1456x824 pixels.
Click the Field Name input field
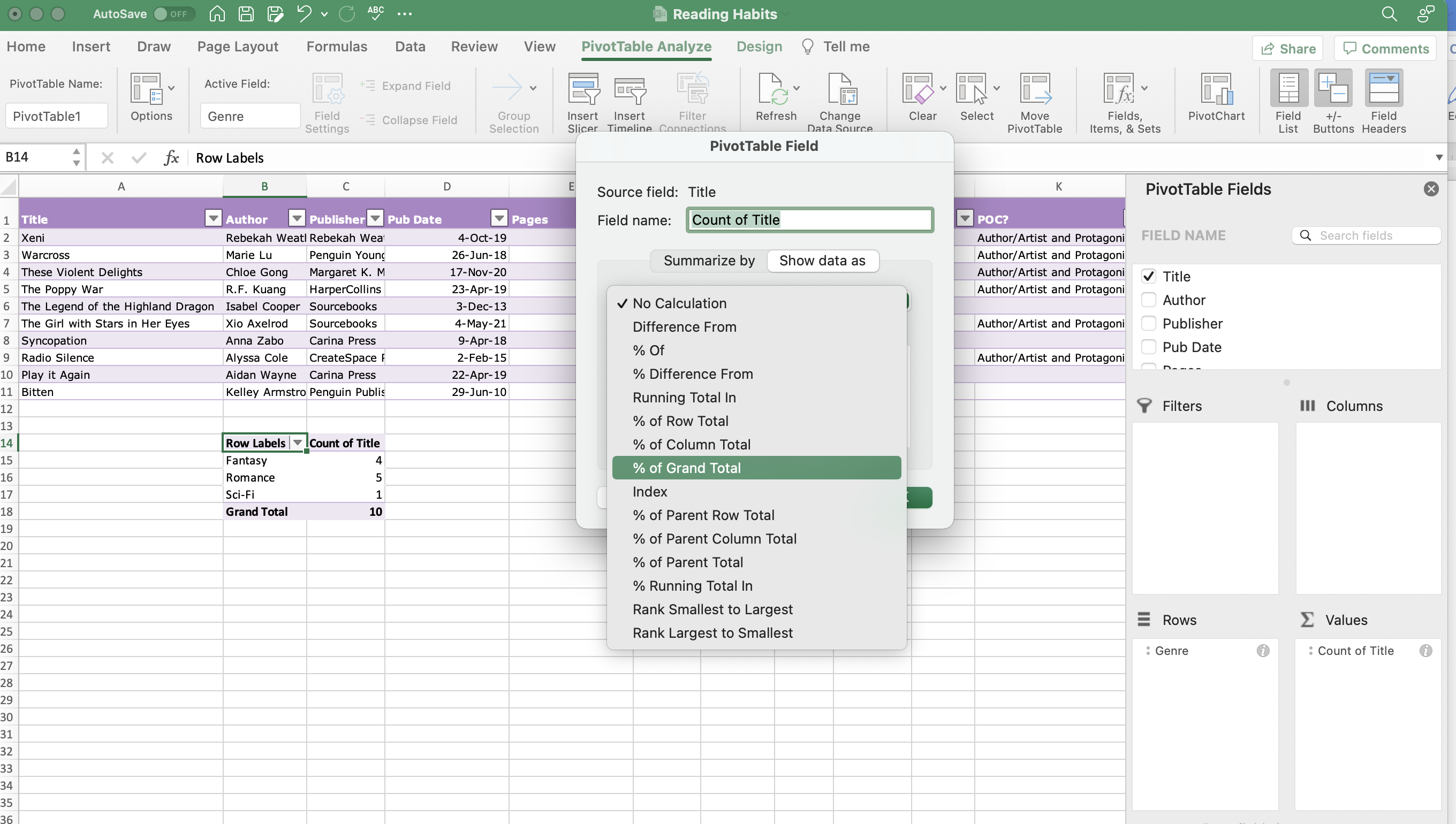pyautogui.click(x=809, y=219)
